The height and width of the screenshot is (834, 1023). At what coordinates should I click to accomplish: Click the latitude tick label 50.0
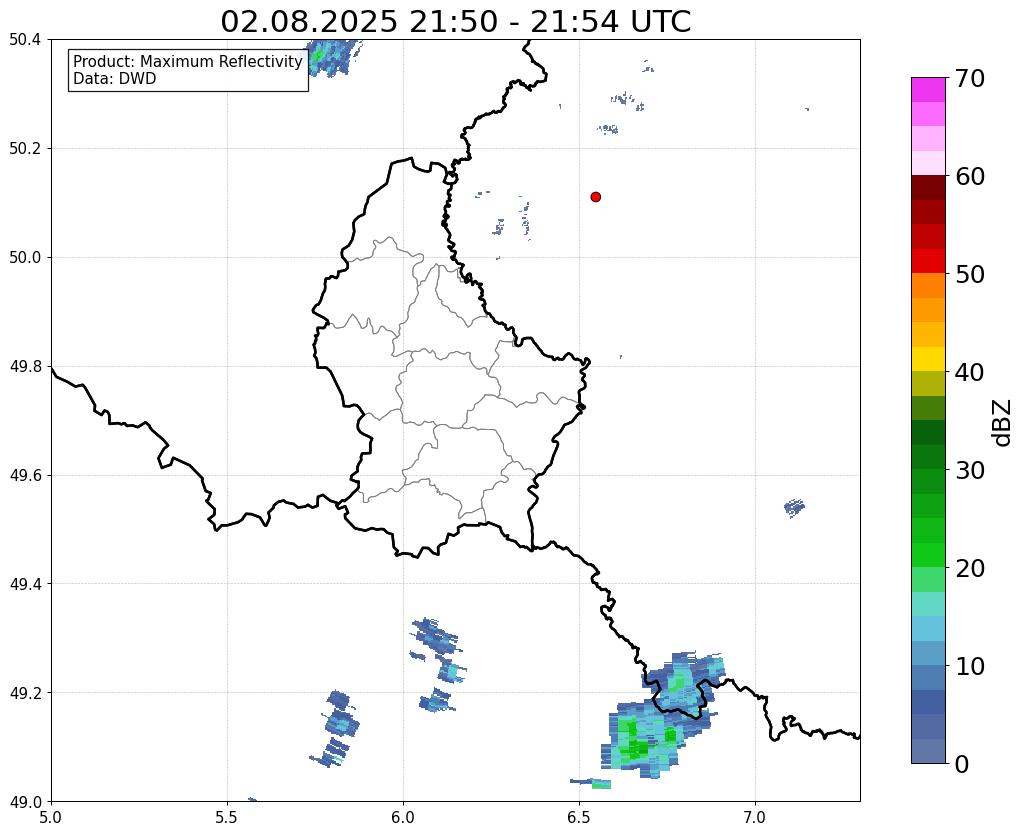coord(25,258)
